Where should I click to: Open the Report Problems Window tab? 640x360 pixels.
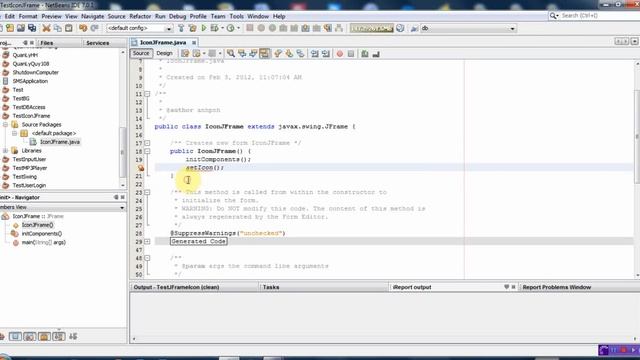[x=557, y=287]
